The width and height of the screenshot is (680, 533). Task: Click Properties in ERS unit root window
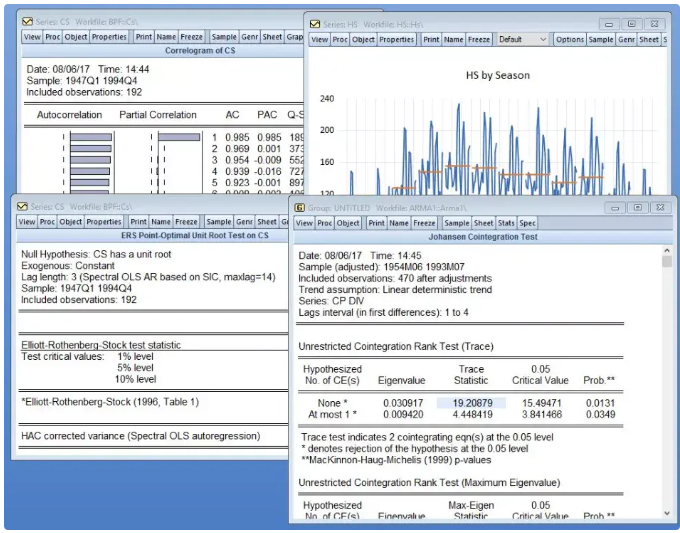pyautogui.click(x=104, y=222)
